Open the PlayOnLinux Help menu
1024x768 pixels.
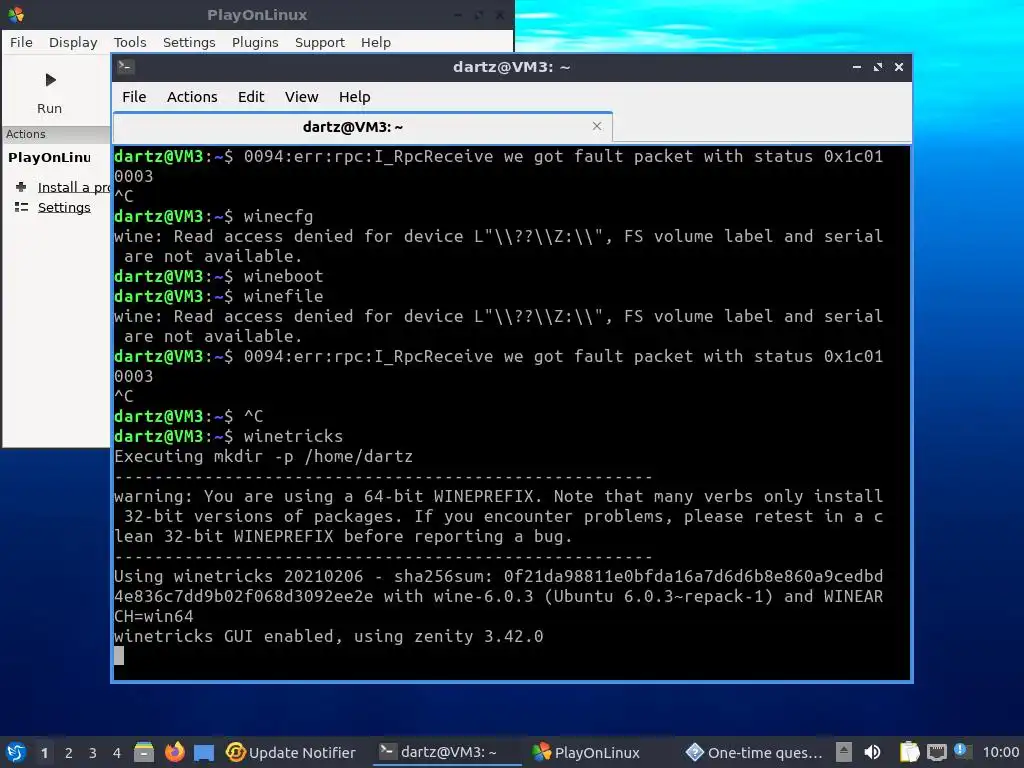(376, 42)
